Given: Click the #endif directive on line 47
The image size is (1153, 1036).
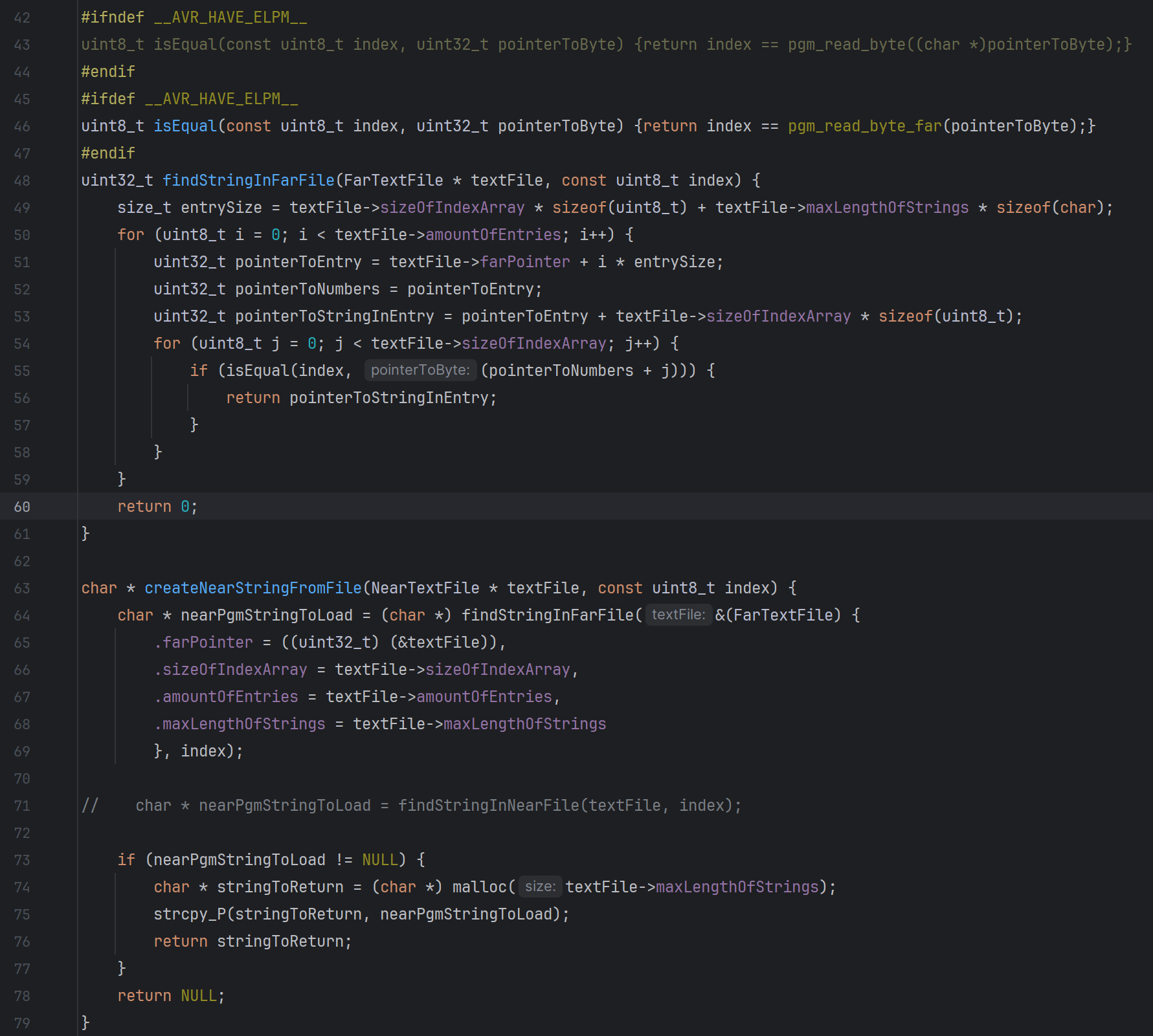Looking at the screenshot, I should click(107, 153).
